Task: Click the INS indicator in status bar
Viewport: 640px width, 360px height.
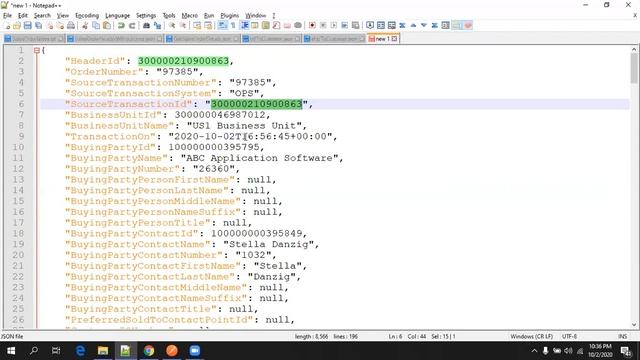Action: [622, 336]
